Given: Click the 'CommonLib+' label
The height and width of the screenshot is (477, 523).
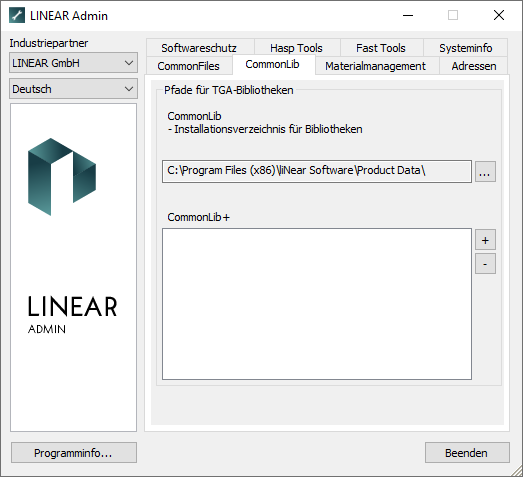Looking at the screenshot, I should click(198, 217).
